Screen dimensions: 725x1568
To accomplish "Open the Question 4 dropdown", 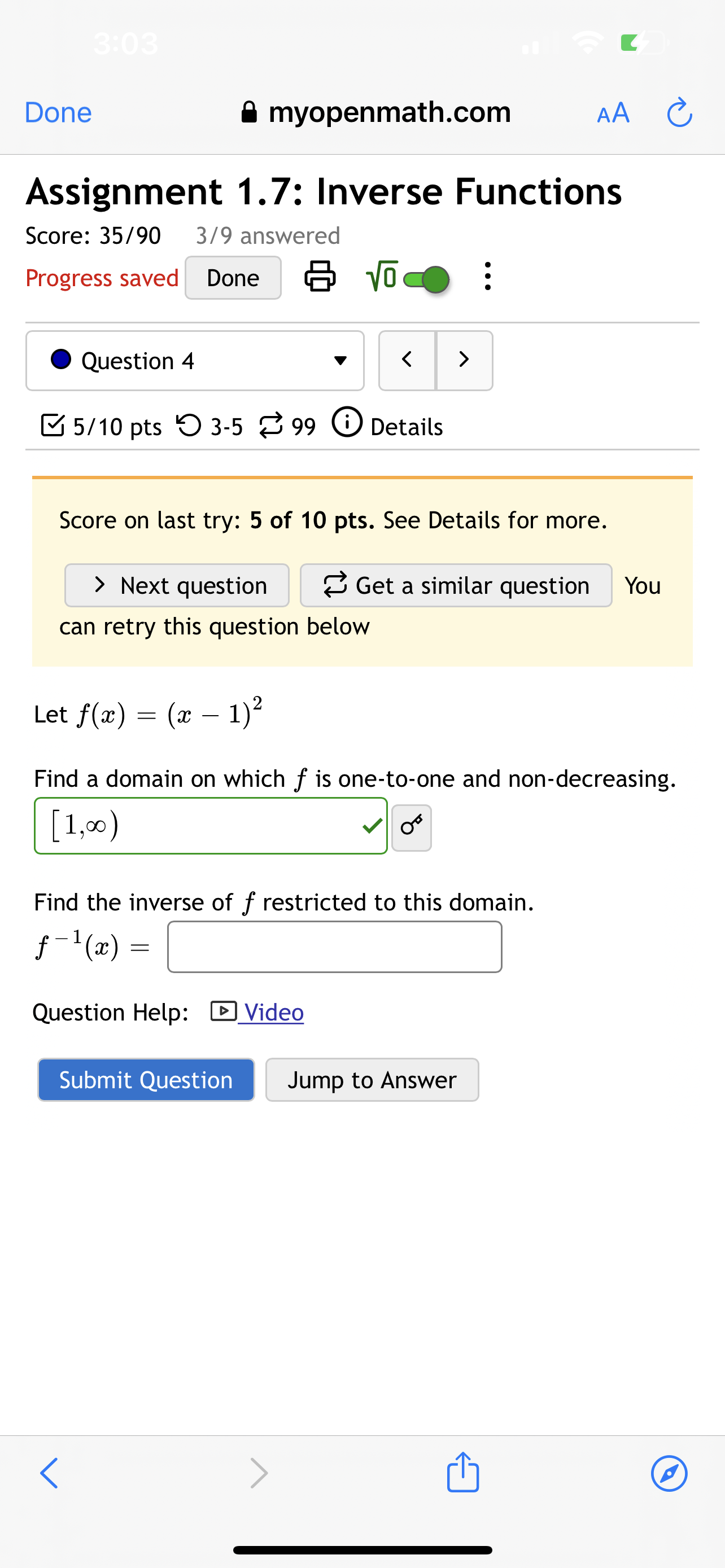I will pyautogui.click(x=194, y=360).
